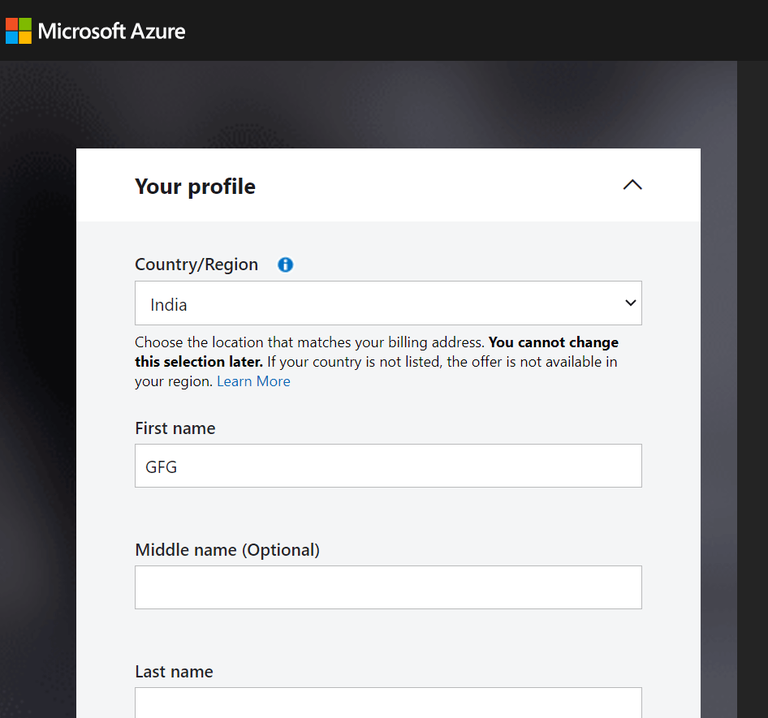Click the Last name label
Viewport: 768px width, 718px height.
tap(174, 672)
